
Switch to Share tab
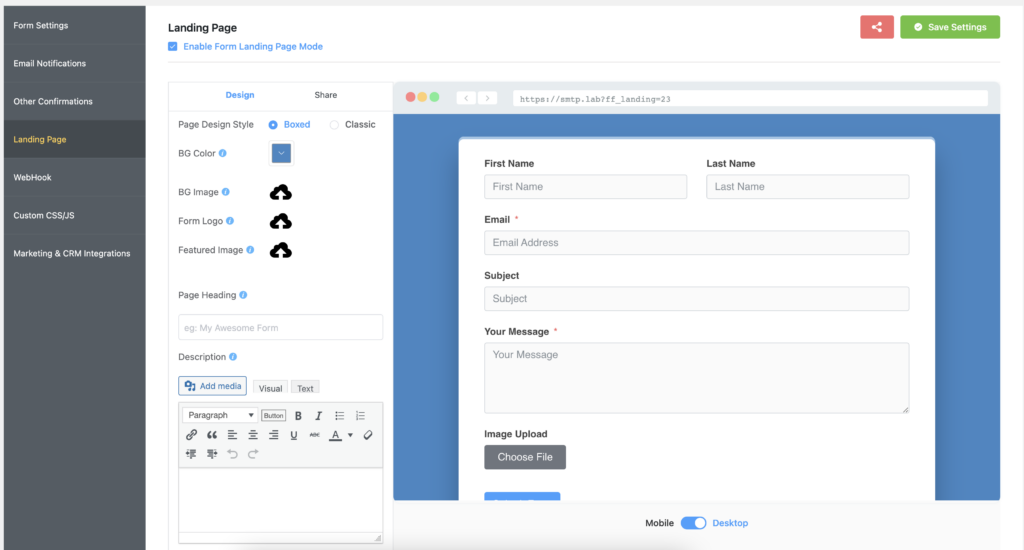[x=326, y=95]
